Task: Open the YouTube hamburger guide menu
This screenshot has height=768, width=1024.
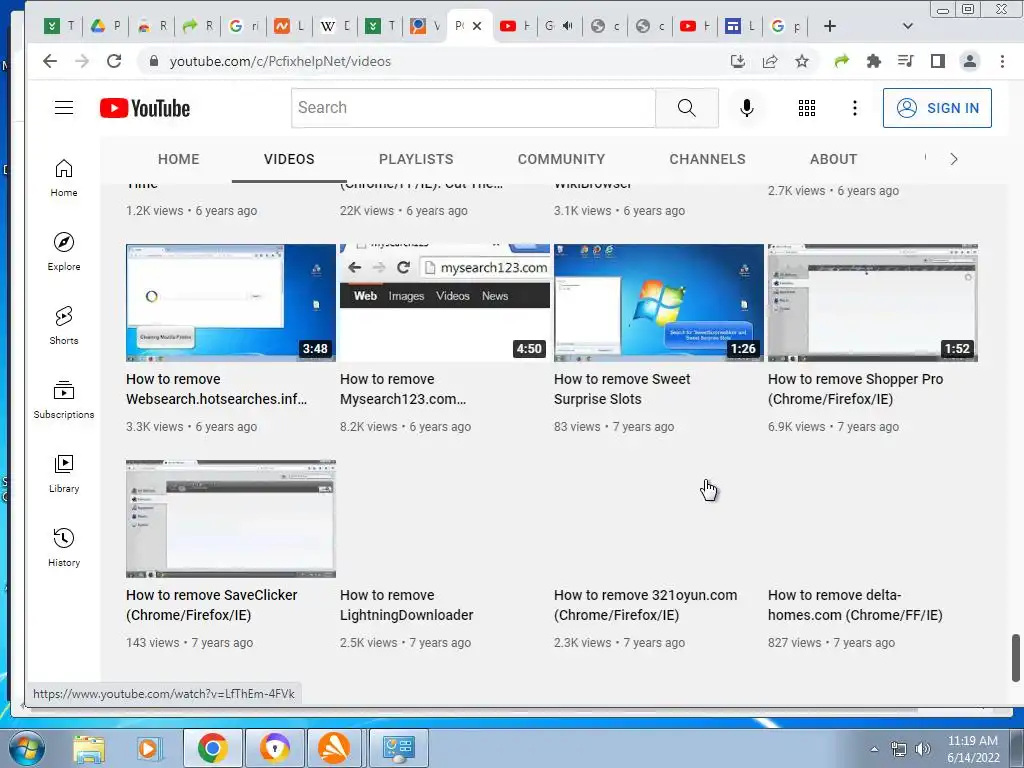Action: pyautogui.click(x=64, y=108)
